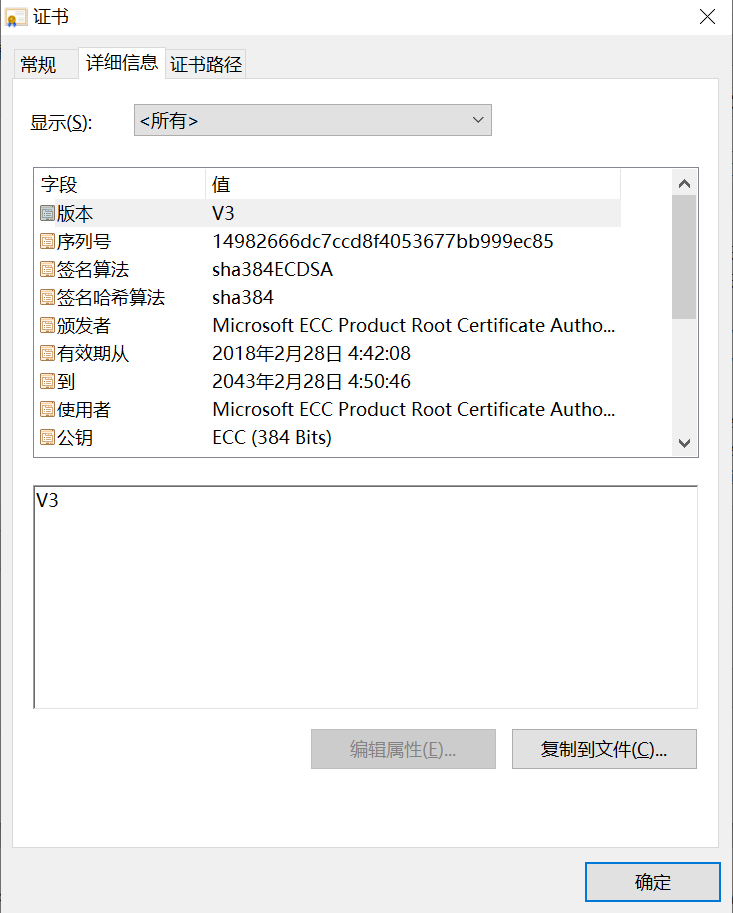Click the 颁发者 field icon

pos(47,325)
